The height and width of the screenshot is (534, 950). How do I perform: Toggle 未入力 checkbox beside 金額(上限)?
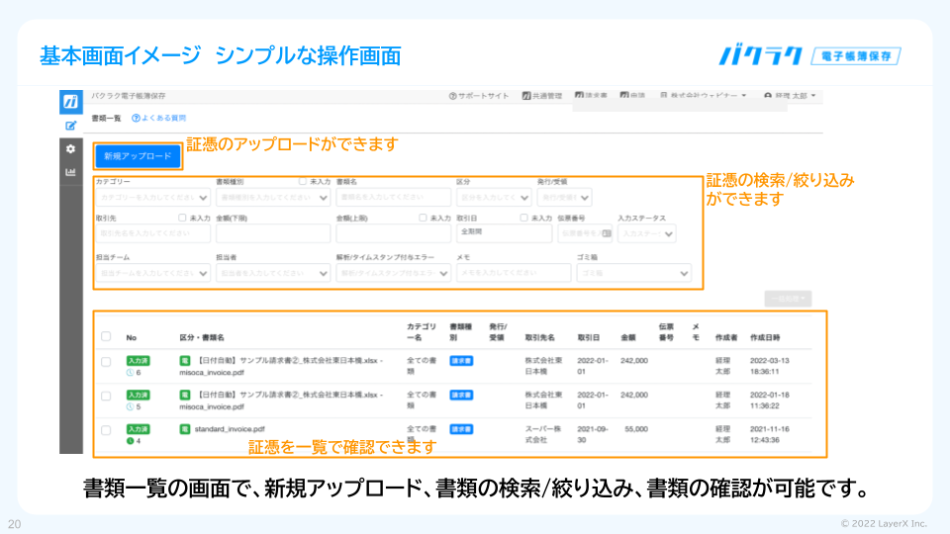point(422,218)
